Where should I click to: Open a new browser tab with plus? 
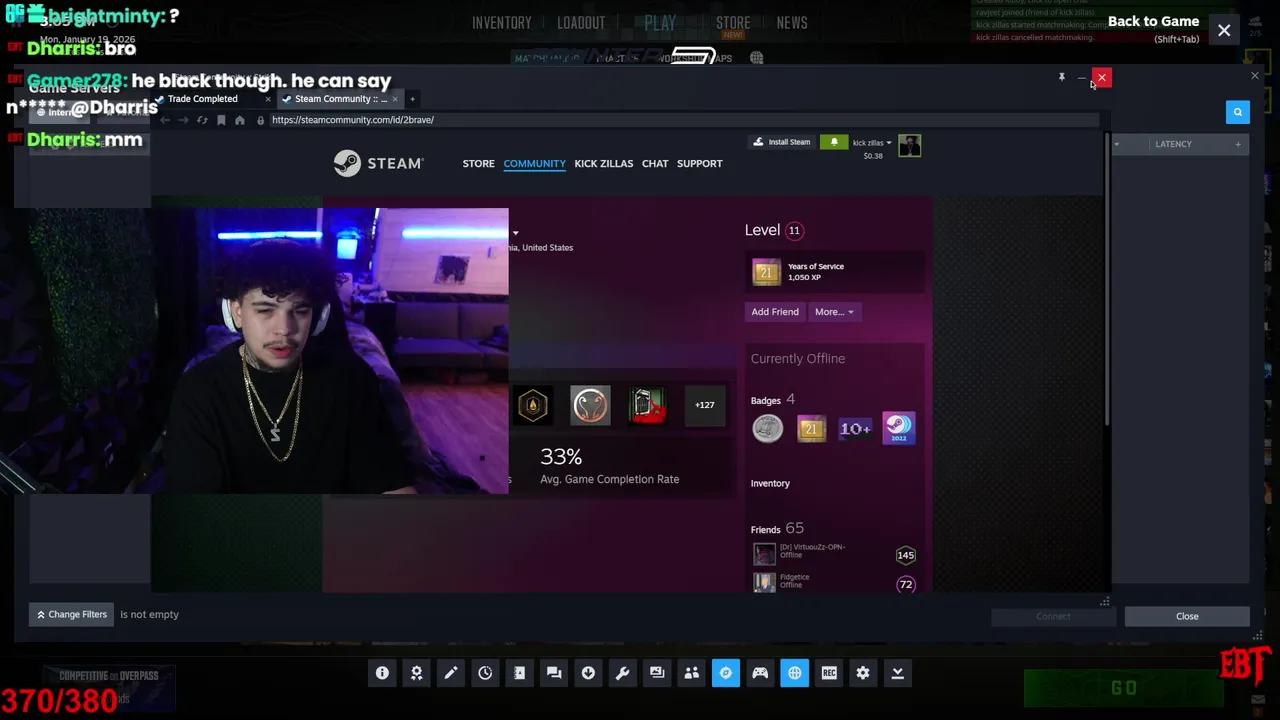point(412,99)
